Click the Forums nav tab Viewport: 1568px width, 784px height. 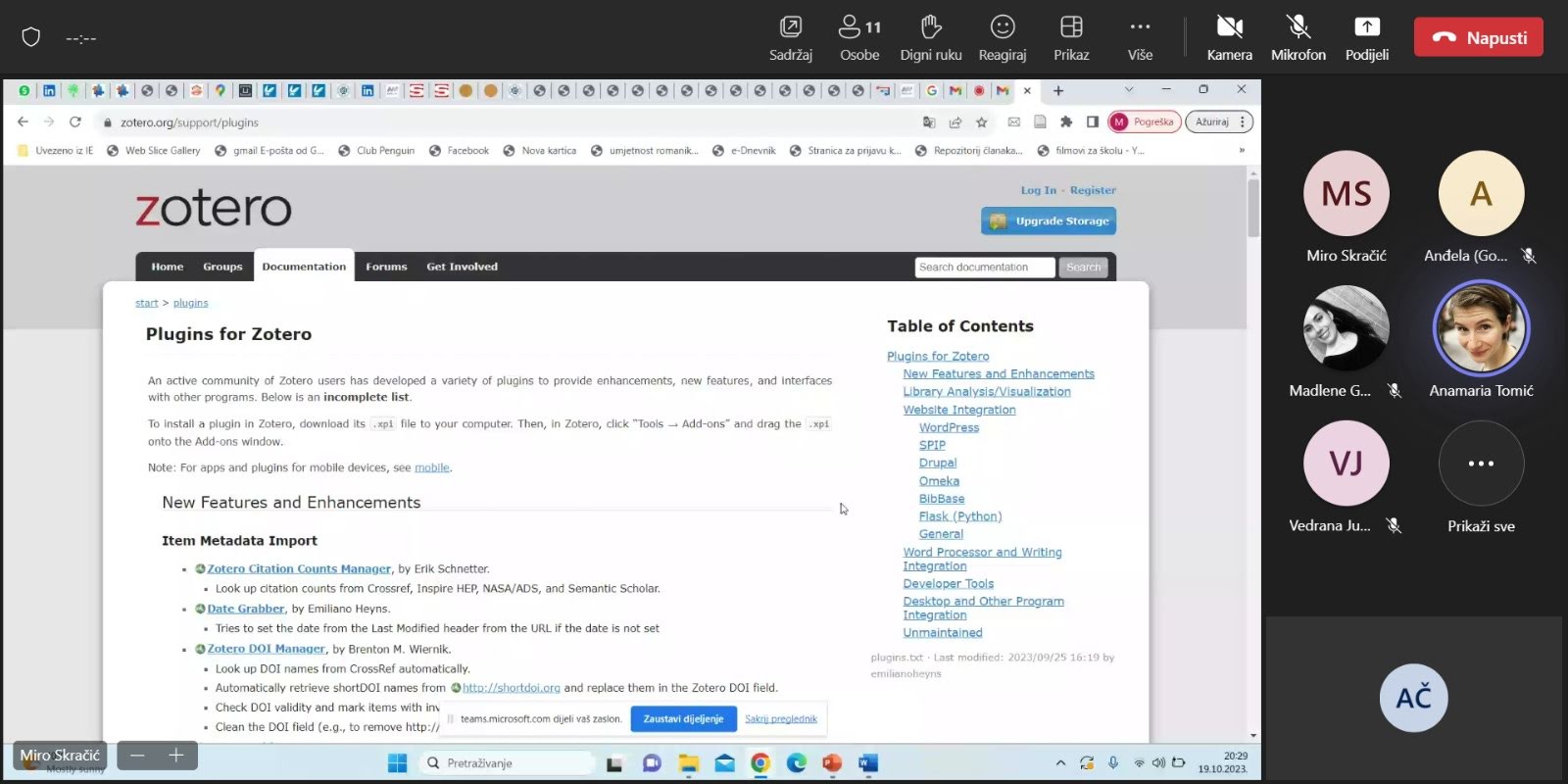point(386,267)
